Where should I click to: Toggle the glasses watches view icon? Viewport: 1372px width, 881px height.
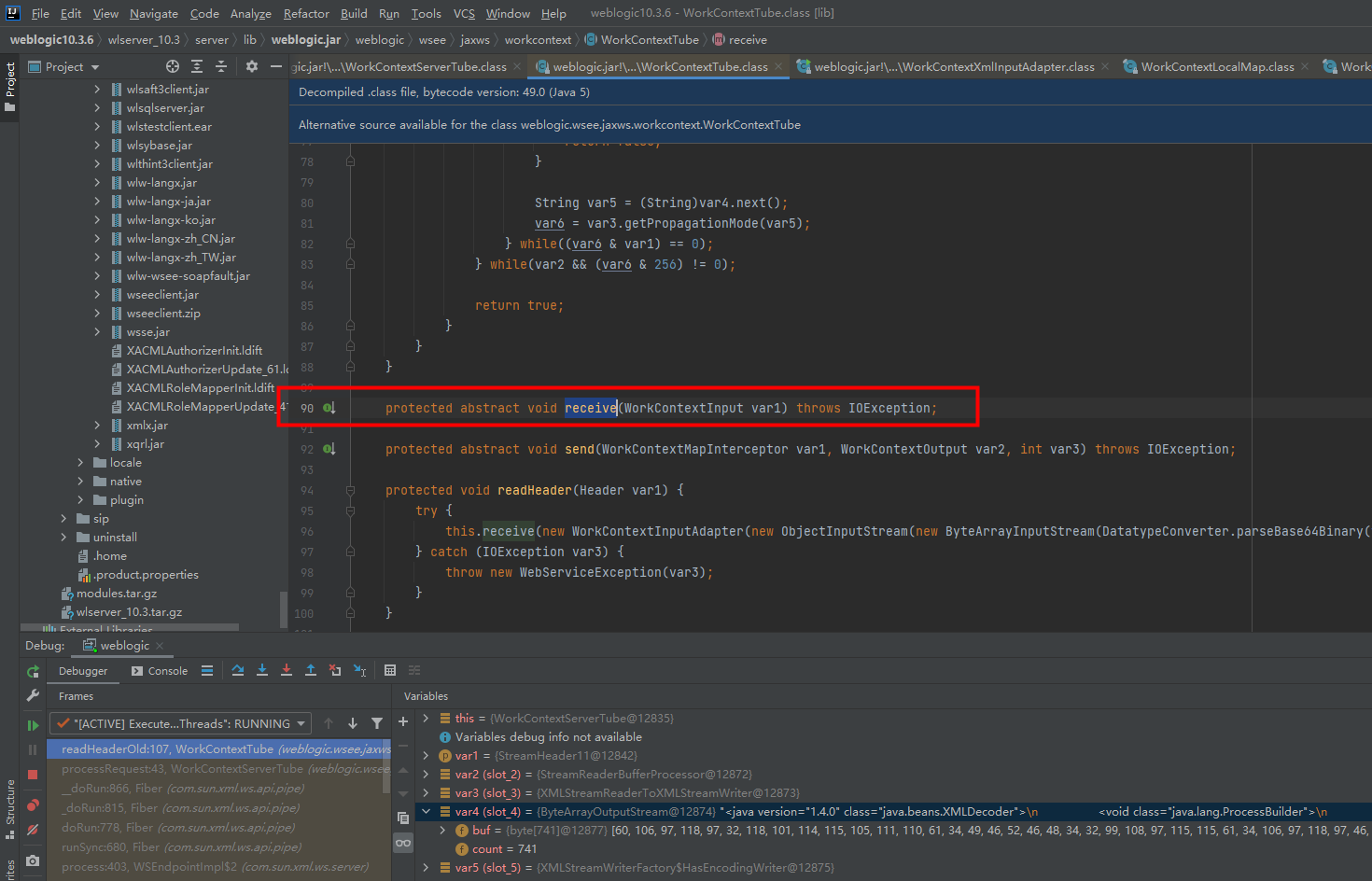tap(403, 843)
